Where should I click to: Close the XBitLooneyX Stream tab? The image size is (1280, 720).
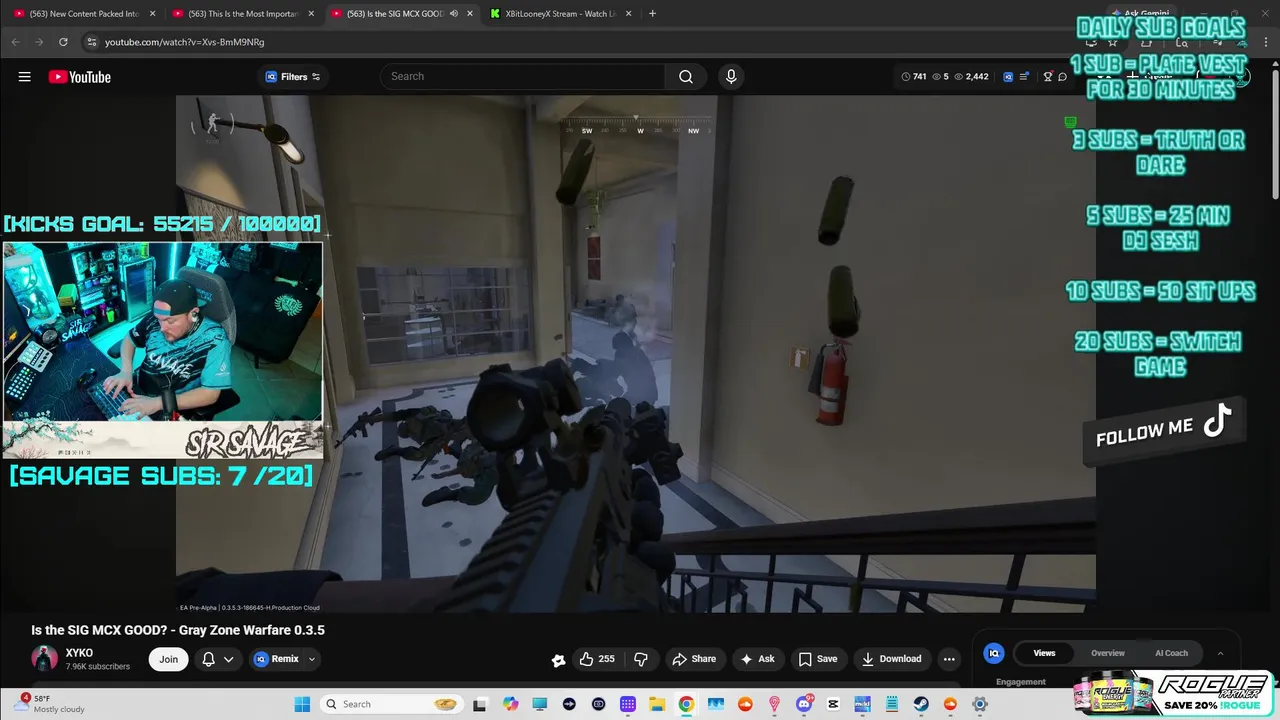point(628,14)
